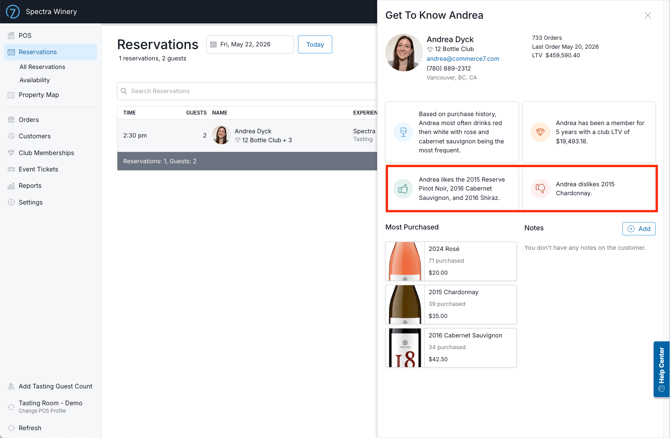This screenshot has height=438, width=670.
Task: Click the phone number (780) 889-2312
Action: pos(448,68)
